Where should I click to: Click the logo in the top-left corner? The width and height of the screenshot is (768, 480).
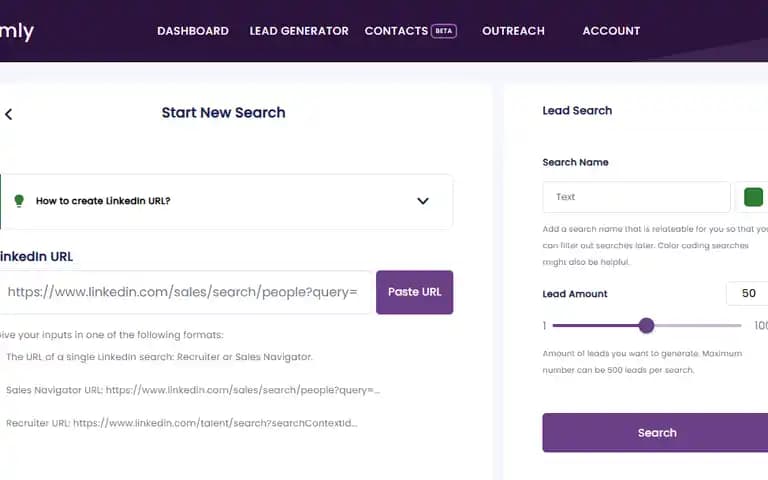[x=17, y=32]
